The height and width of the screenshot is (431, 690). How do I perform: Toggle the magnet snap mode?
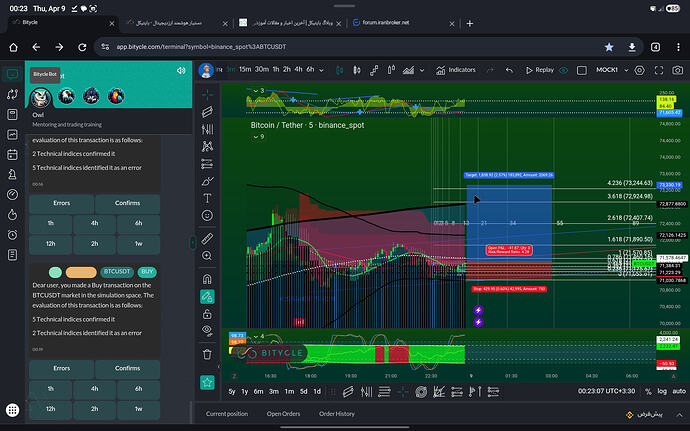207,279
